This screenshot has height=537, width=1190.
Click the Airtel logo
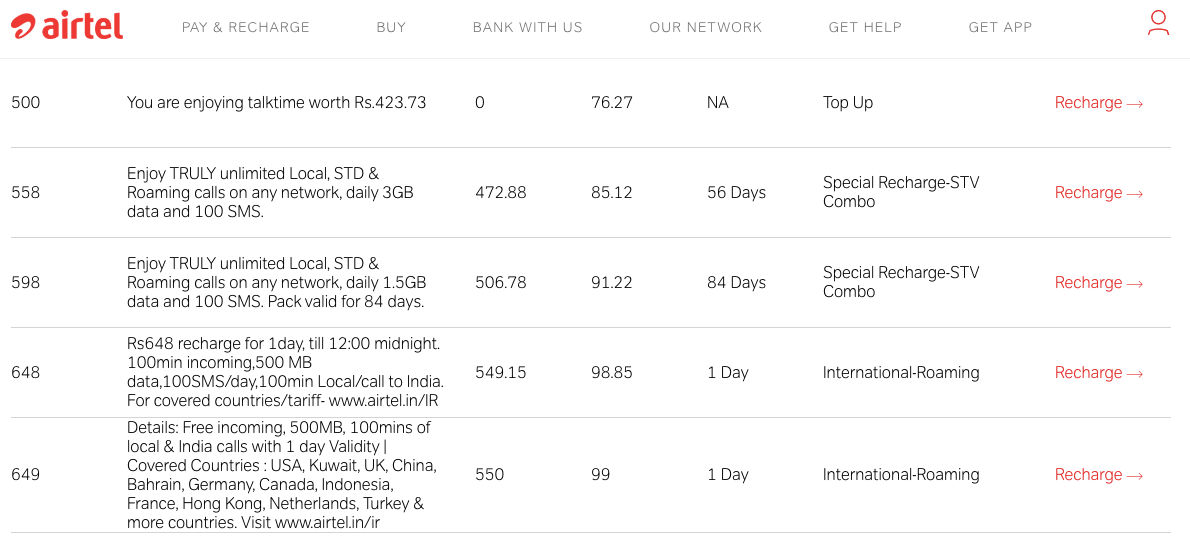click(x=67, y=27)
